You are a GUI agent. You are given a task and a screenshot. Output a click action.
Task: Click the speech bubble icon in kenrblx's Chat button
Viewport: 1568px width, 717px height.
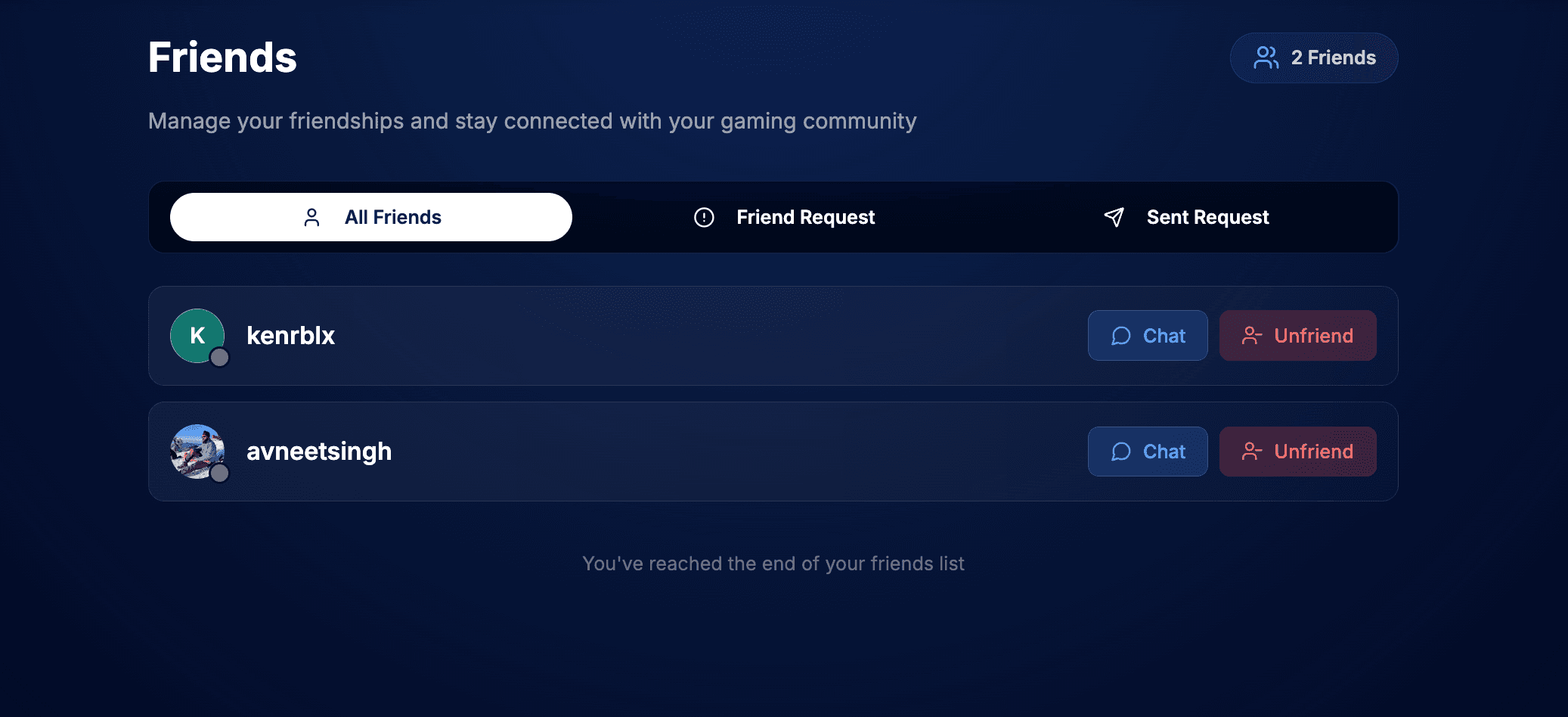(x=1121, y=336)
